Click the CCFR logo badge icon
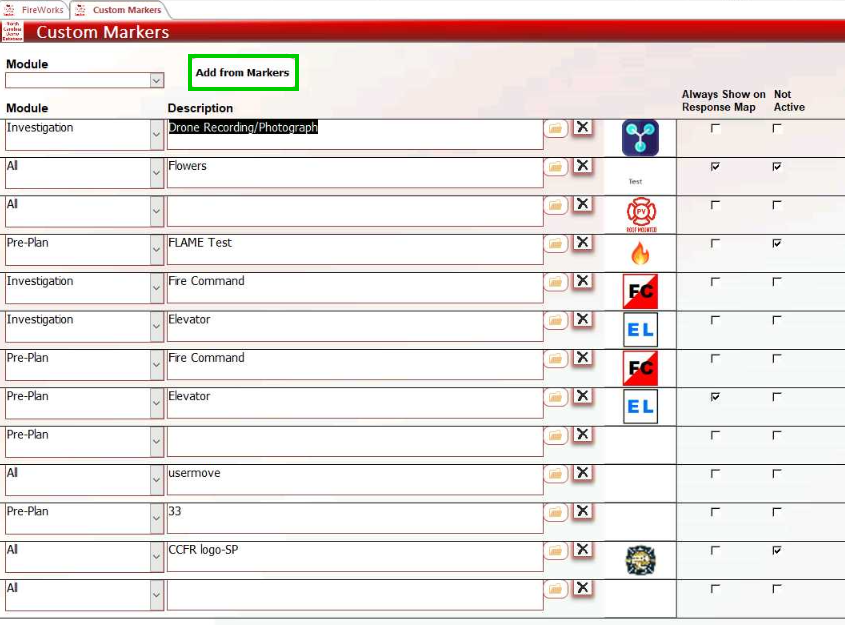 click(640, 560)
